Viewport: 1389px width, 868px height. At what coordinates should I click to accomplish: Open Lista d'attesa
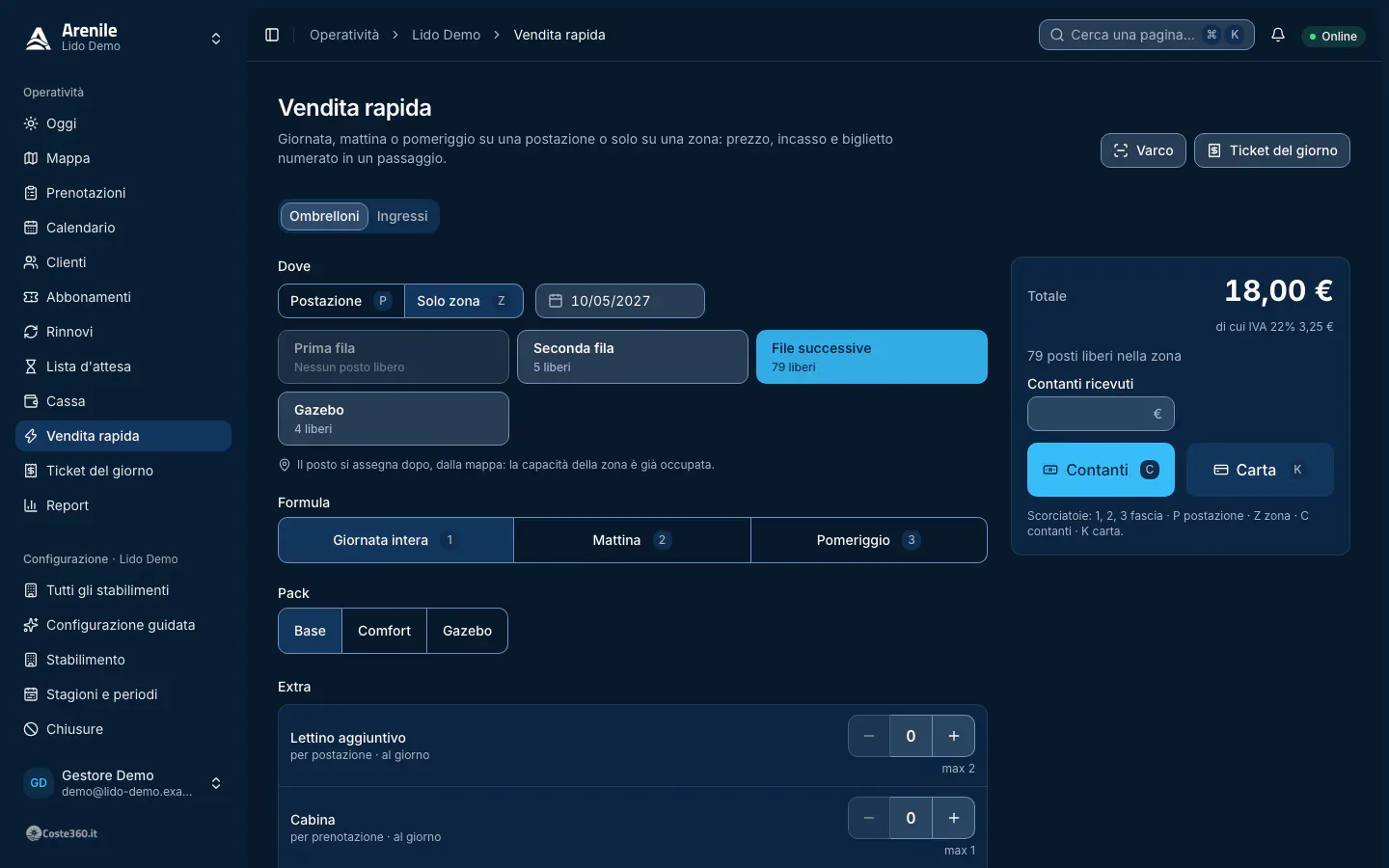tap(123, 366)
